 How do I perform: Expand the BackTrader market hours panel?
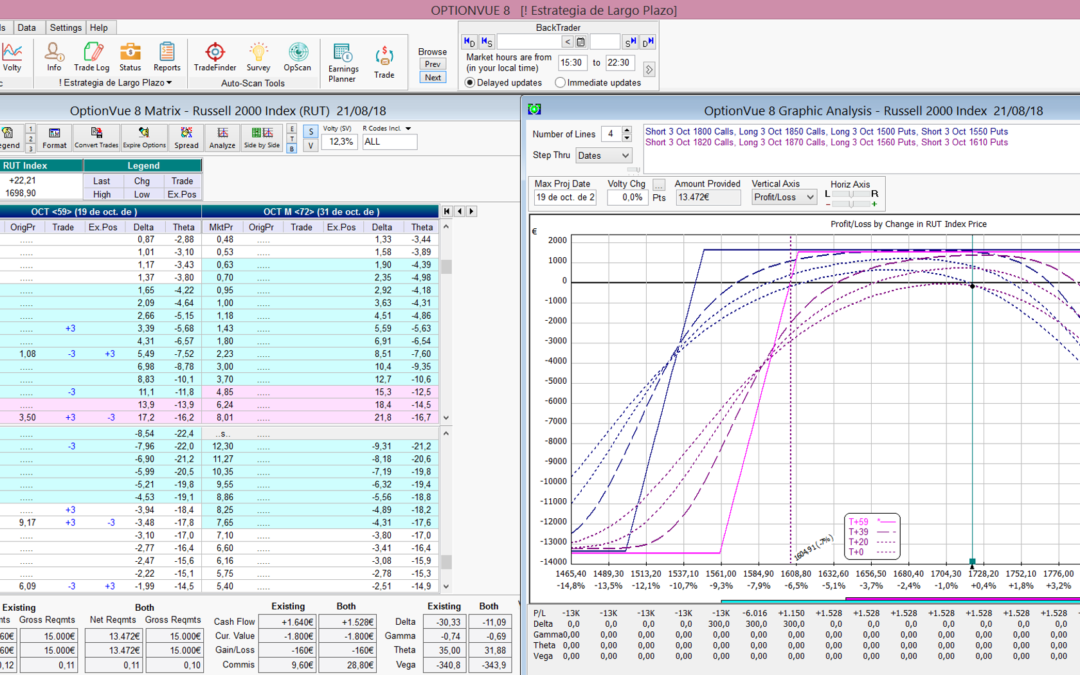pyautogui.click(x=649, y=70)
